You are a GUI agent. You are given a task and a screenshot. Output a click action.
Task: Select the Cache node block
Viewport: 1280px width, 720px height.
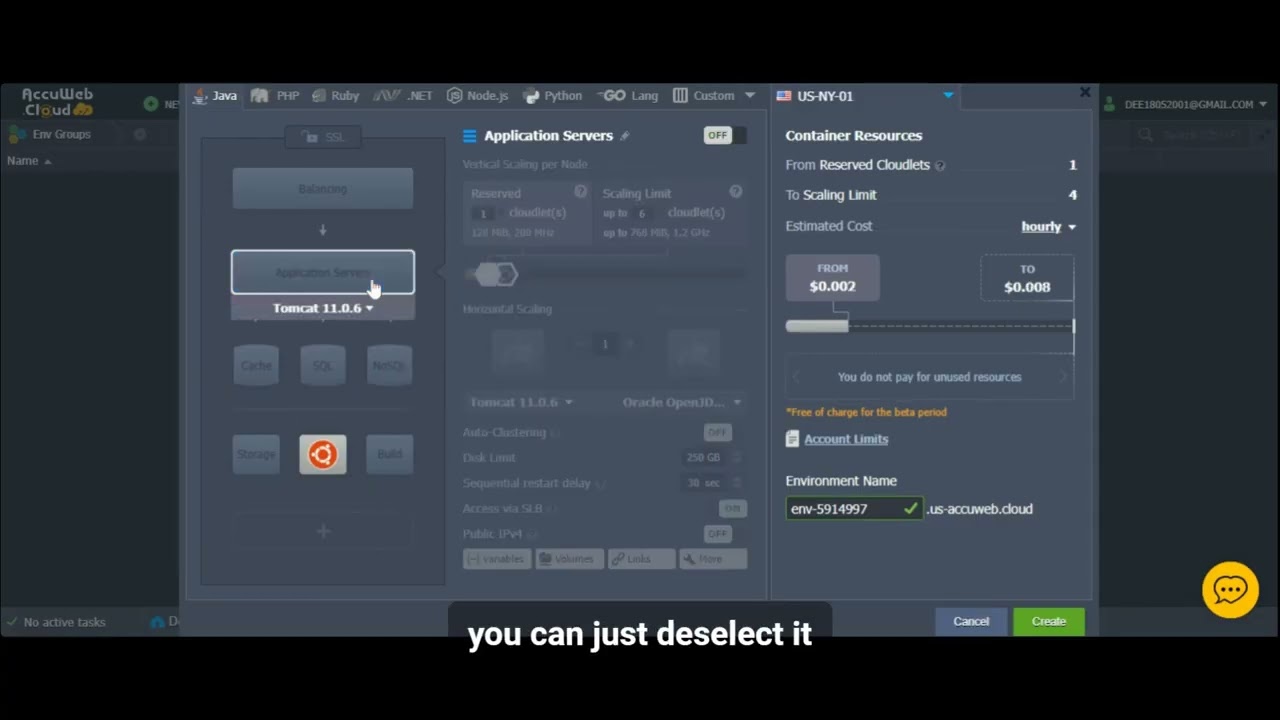[256, 365]
